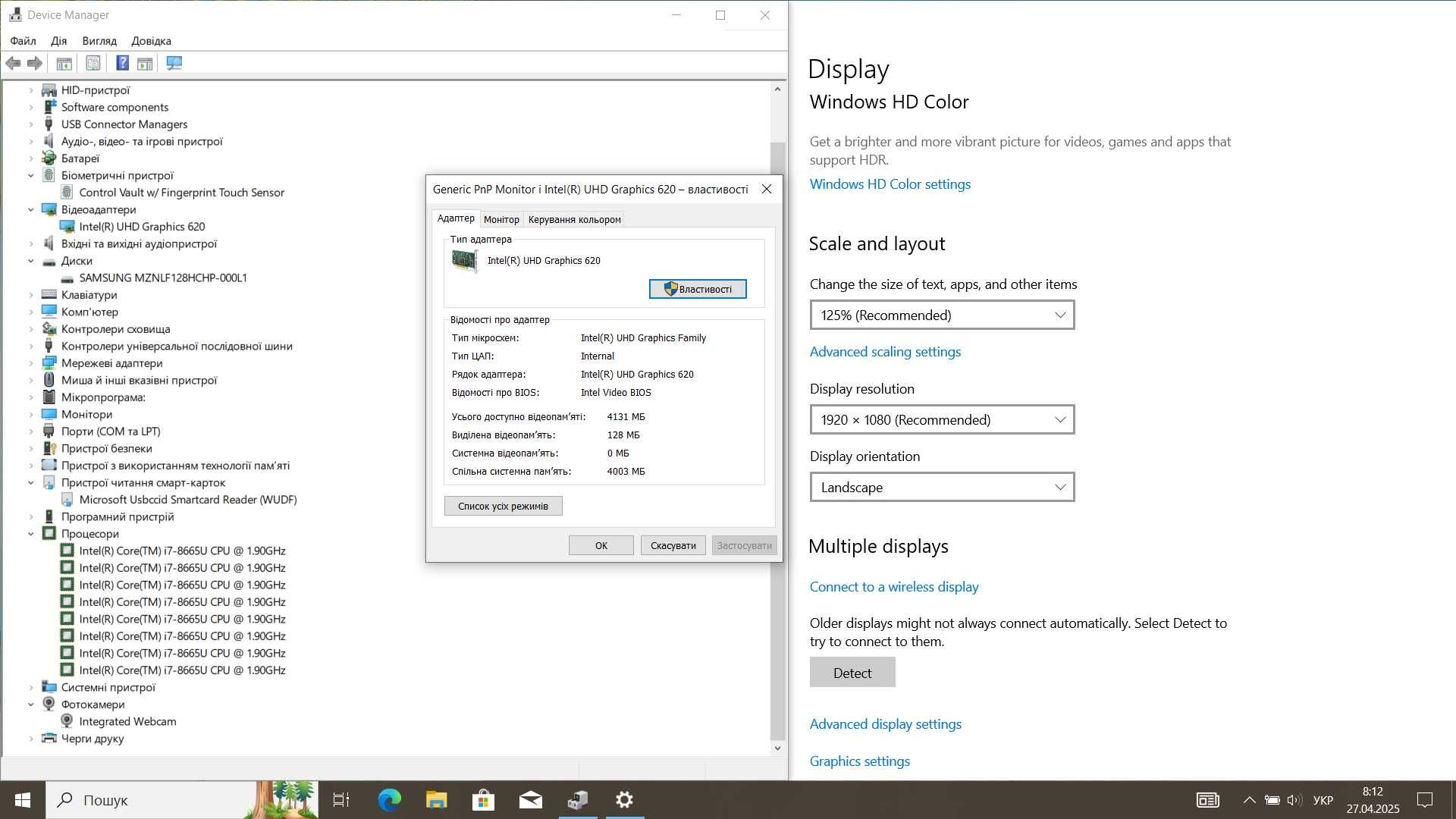Click the Control Vault fingerprint sensor icon
Screen dimensions: 1456x819
pos(67,193)
